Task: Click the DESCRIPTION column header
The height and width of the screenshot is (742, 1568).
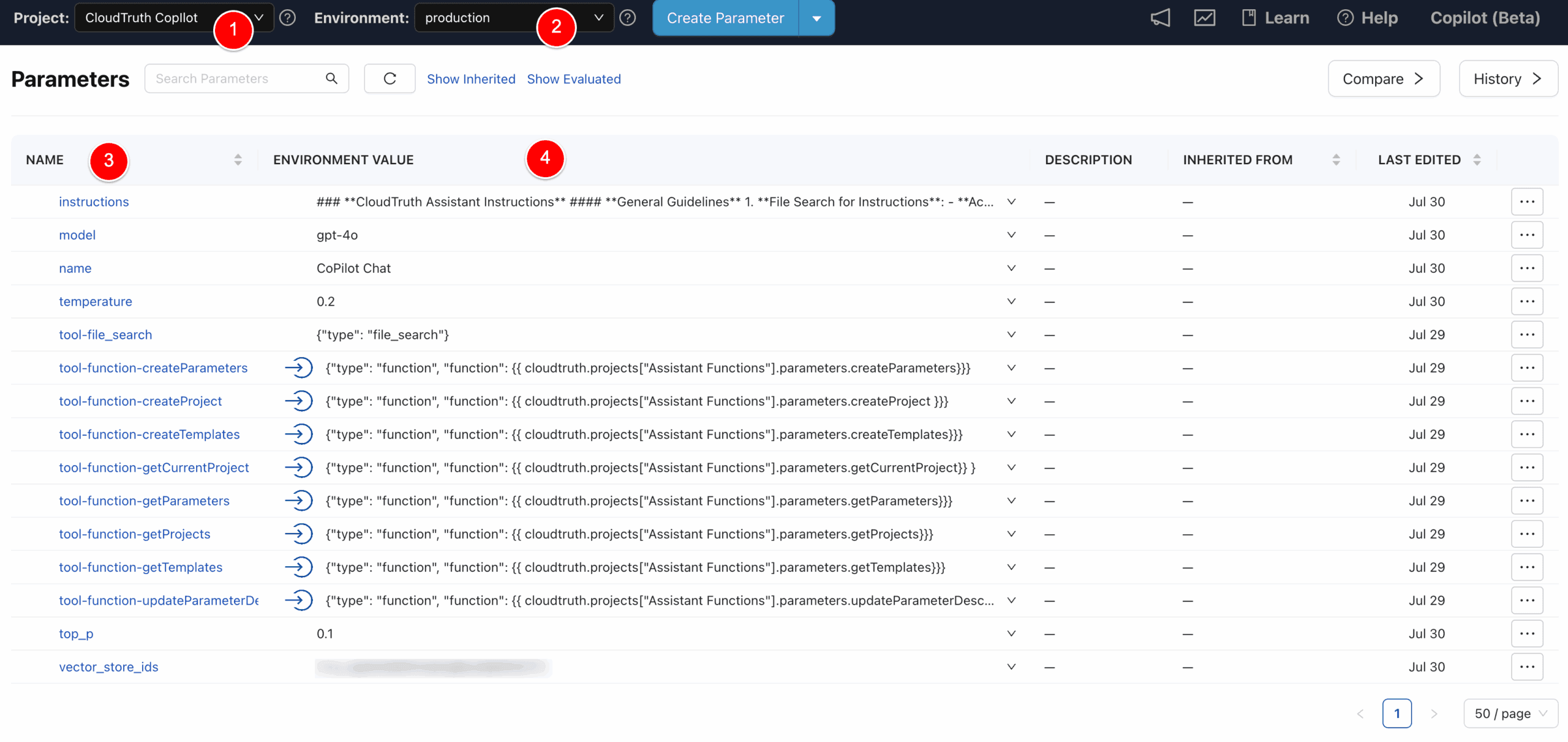Action: click(x=1088, y=160)
